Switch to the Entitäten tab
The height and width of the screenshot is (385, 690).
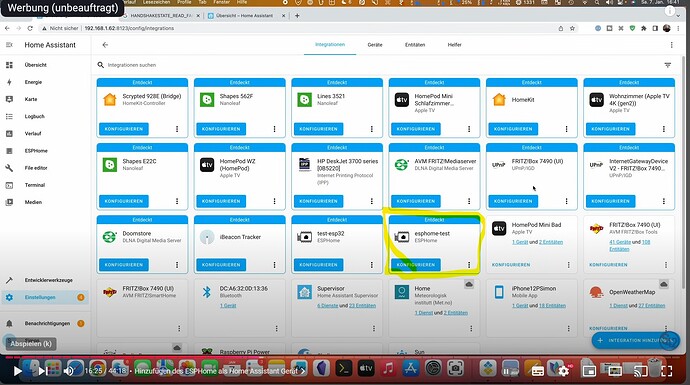point(415,45)
